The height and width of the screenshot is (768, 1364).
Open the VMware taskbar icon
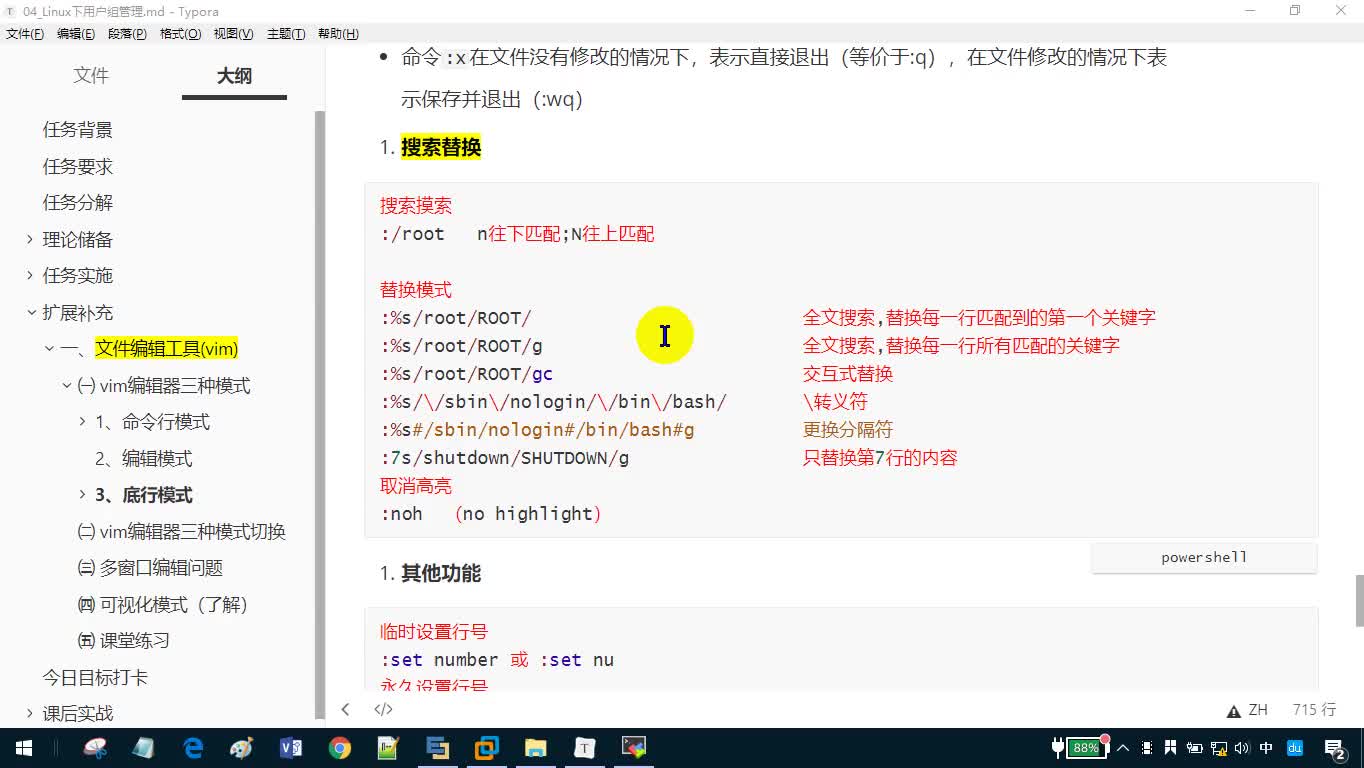point(487,748)
